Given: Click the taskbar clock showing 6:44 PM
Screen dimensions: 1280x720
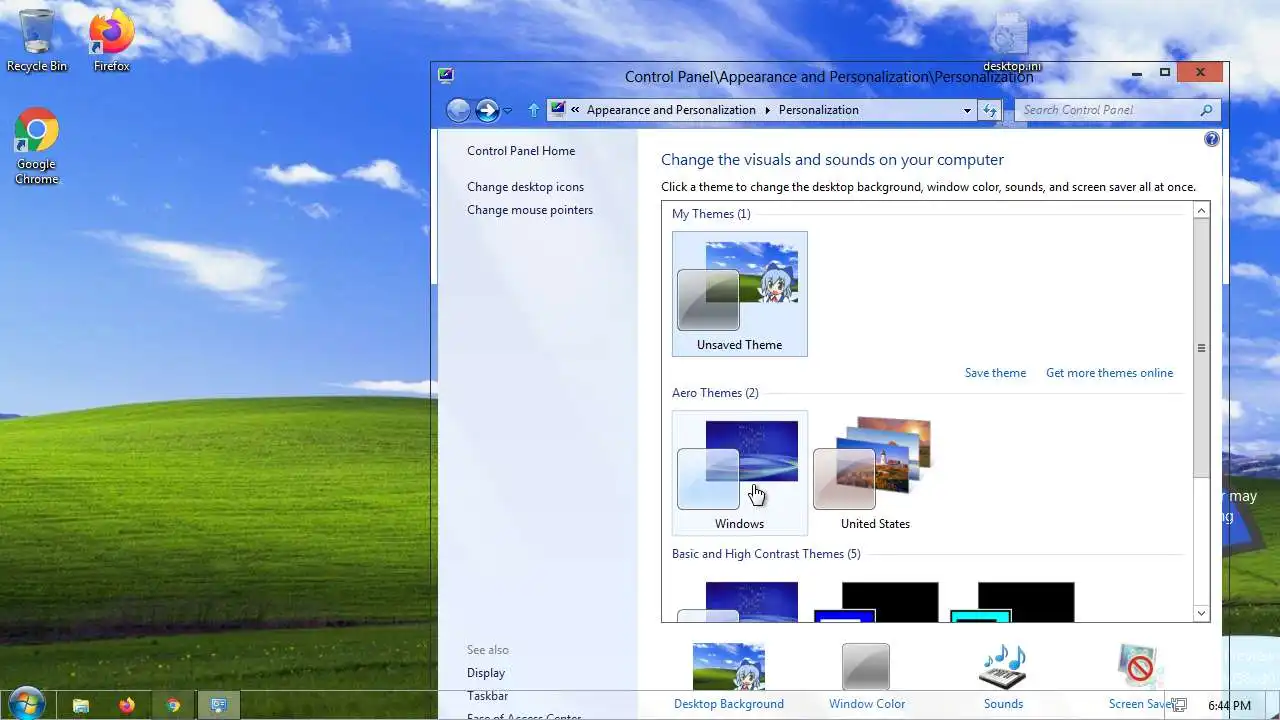Looking at the screenshot, I should pos(1229,705).
